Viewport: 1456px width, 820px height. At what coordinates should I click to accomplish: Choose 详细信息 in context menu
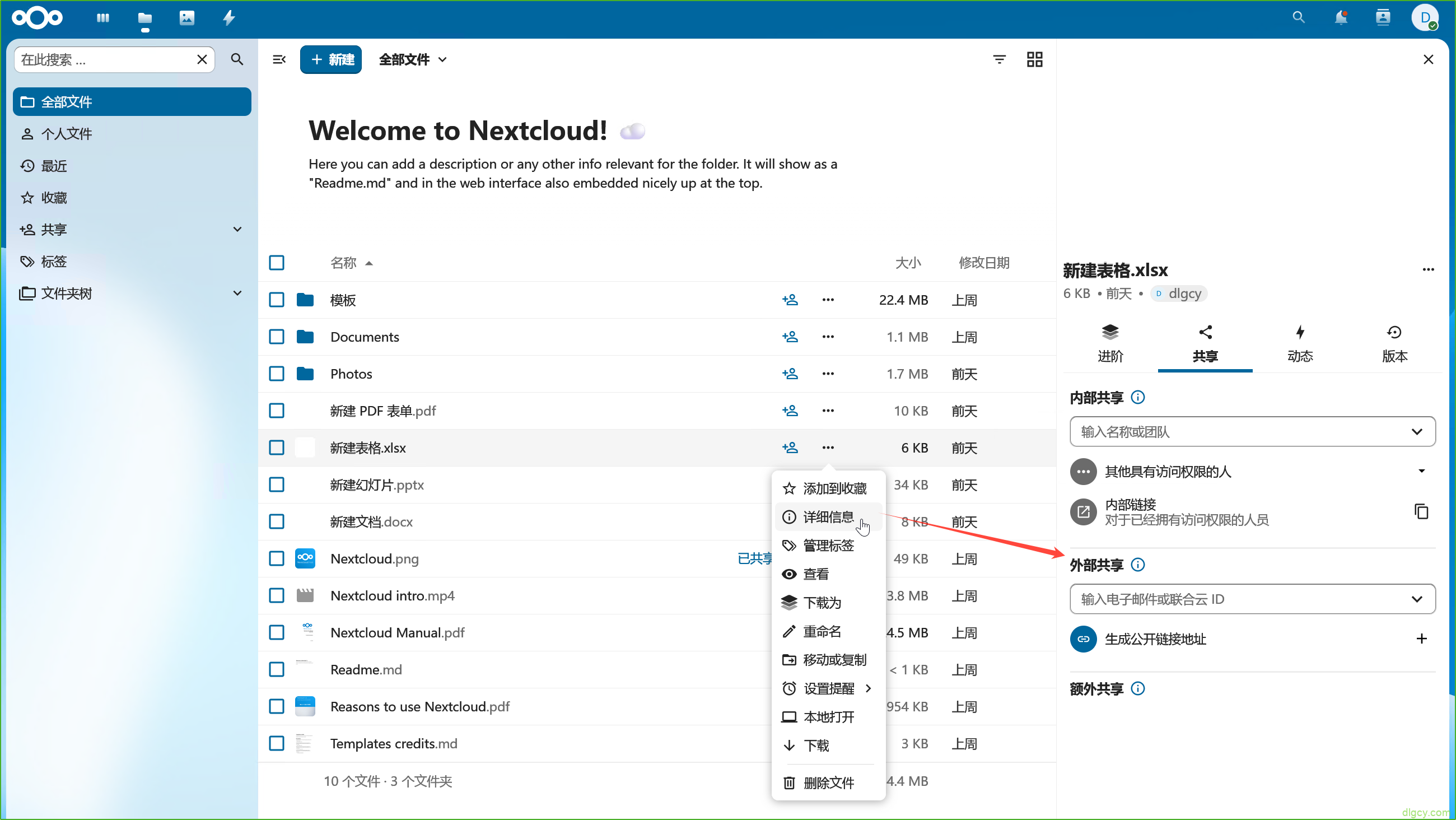828,517
